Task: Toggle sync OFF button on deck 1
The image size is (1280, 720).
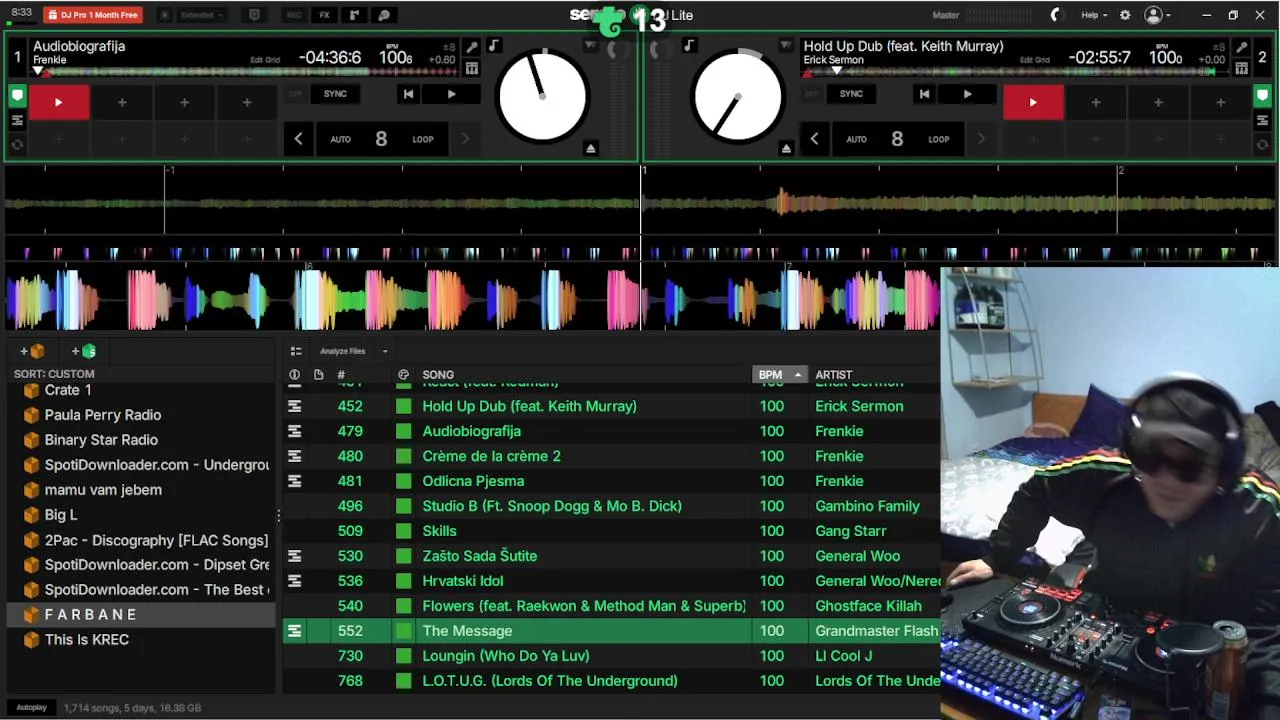Action: pyautogui.click(x=295, y=94)
